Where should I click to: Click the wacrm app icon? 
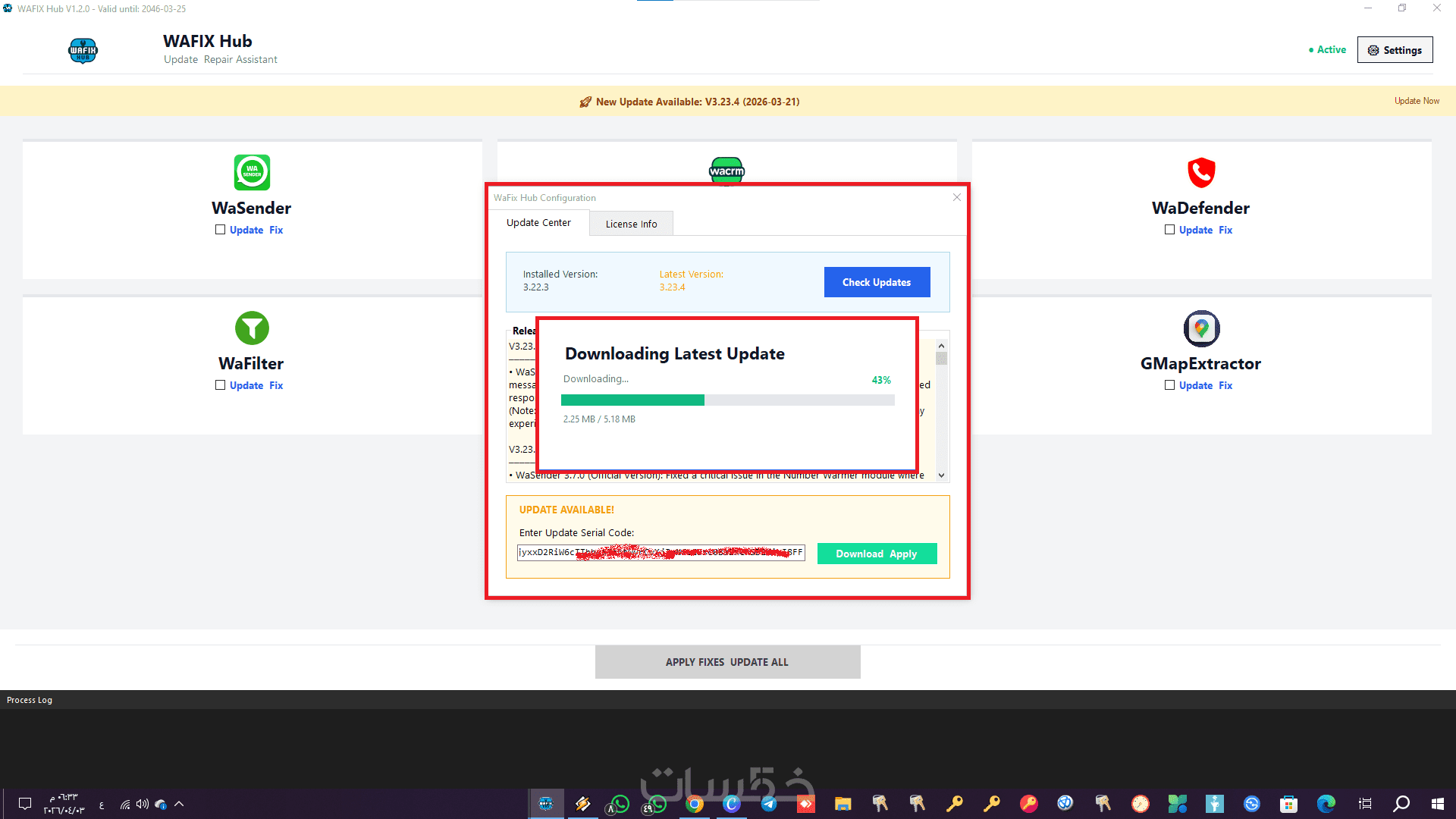(726, 171)
